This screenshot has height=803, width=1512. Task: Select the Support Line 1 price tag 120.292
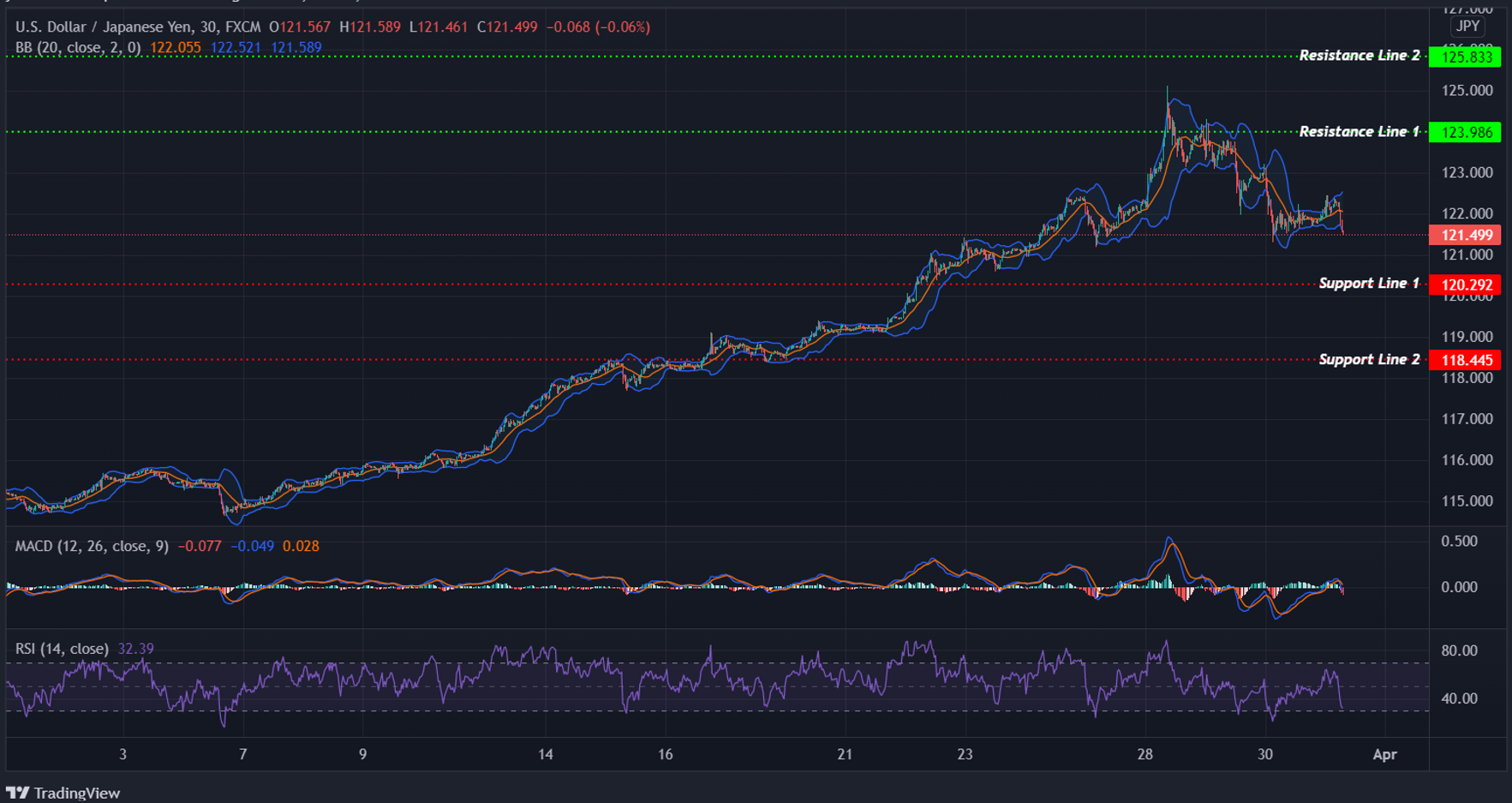[x=1465, y=284]
